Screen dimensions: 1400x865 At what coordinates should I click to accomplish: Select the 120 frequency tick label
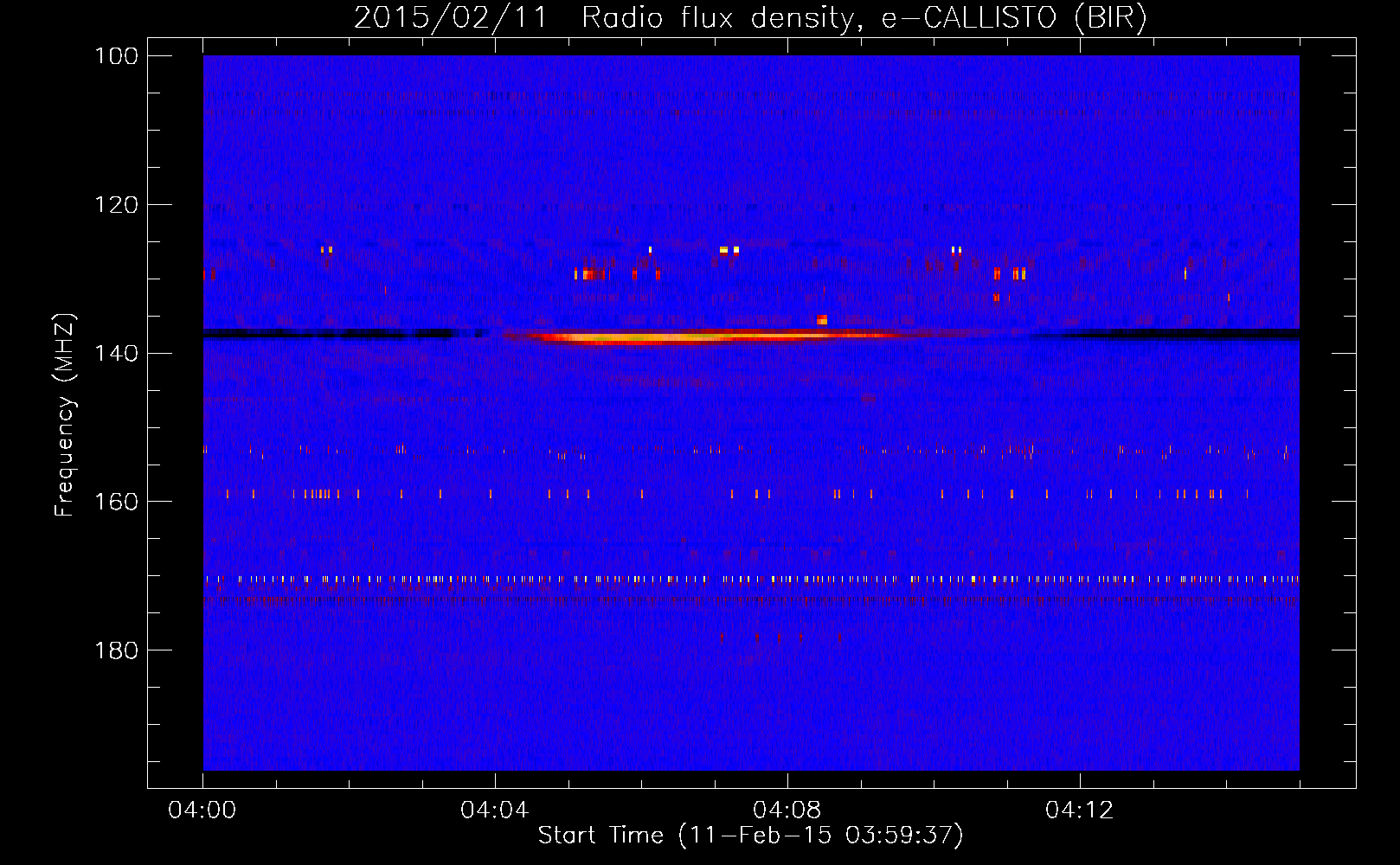(116, 205)
